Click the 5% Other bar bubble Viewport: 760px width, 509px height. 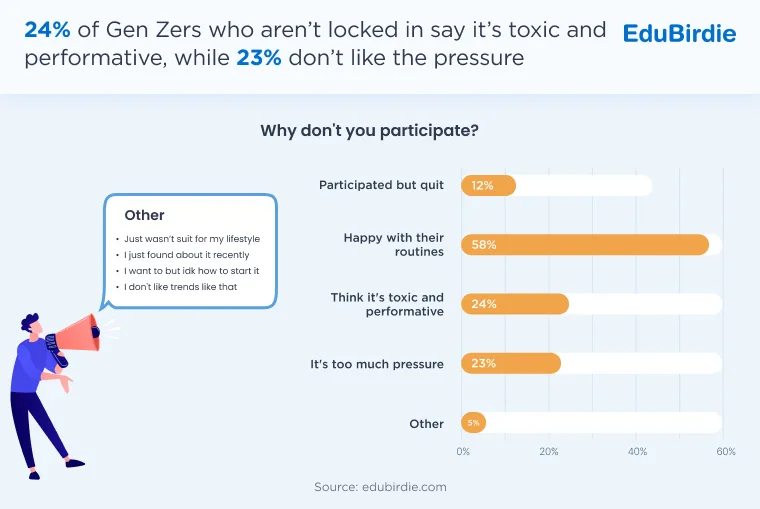[474, 423]
